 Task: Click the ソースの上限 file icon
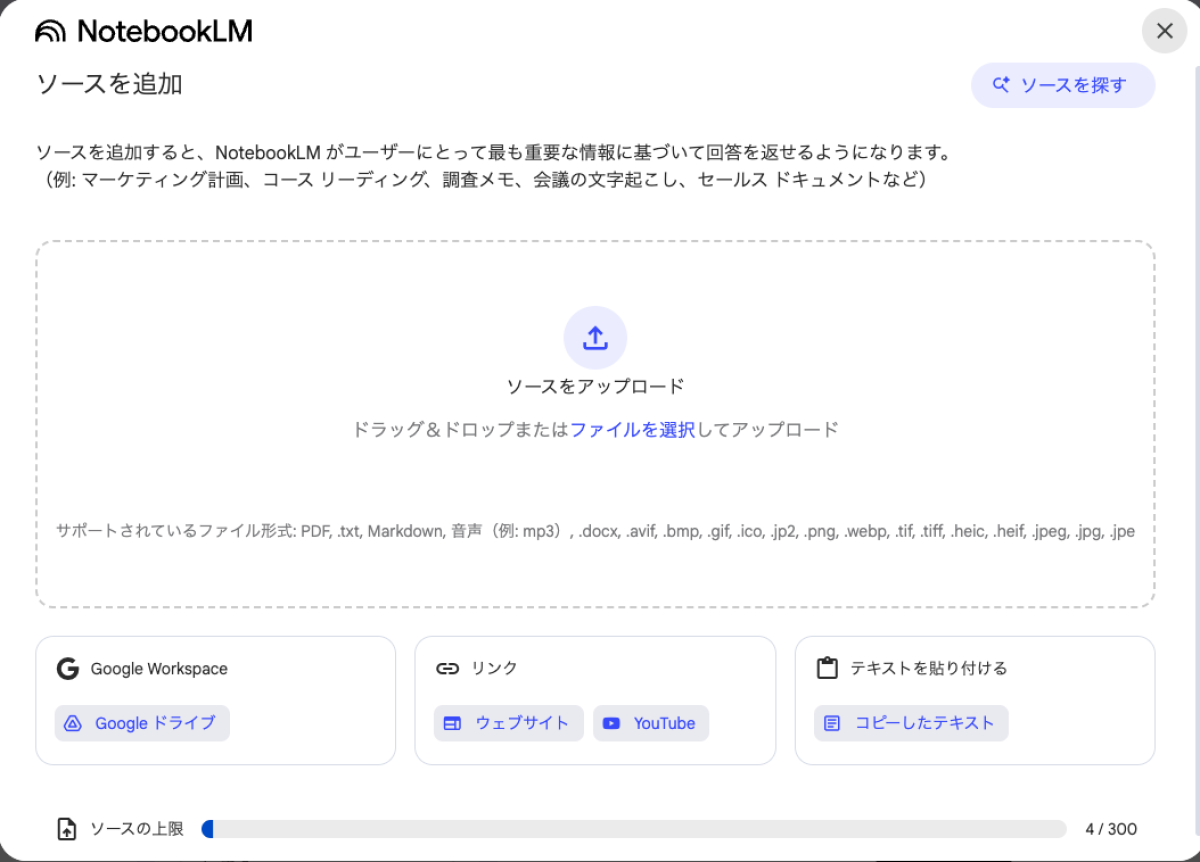click(x=67, y=829)
